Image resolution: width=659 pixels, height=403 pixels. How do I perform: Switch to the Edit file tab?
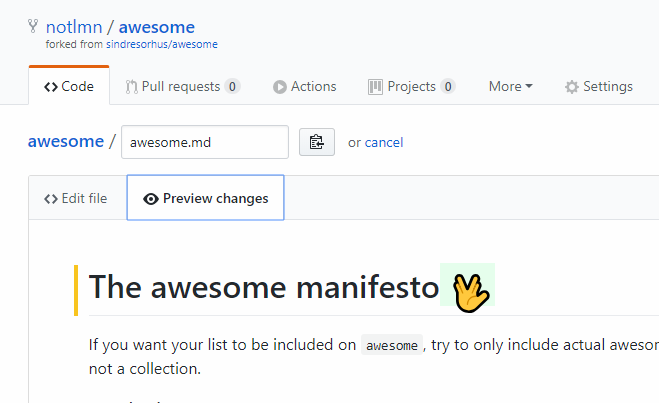tap(76, 198)
